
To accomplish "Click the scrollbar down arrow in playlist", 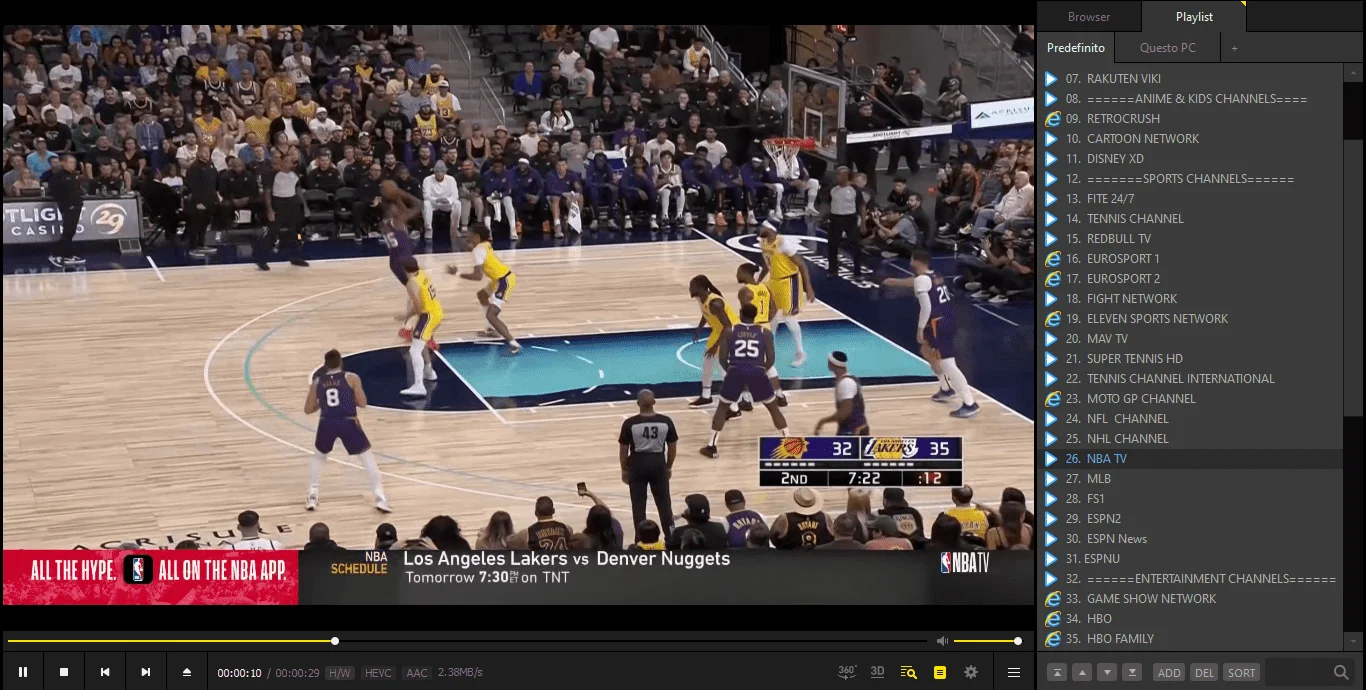I will click(1353, 641).
